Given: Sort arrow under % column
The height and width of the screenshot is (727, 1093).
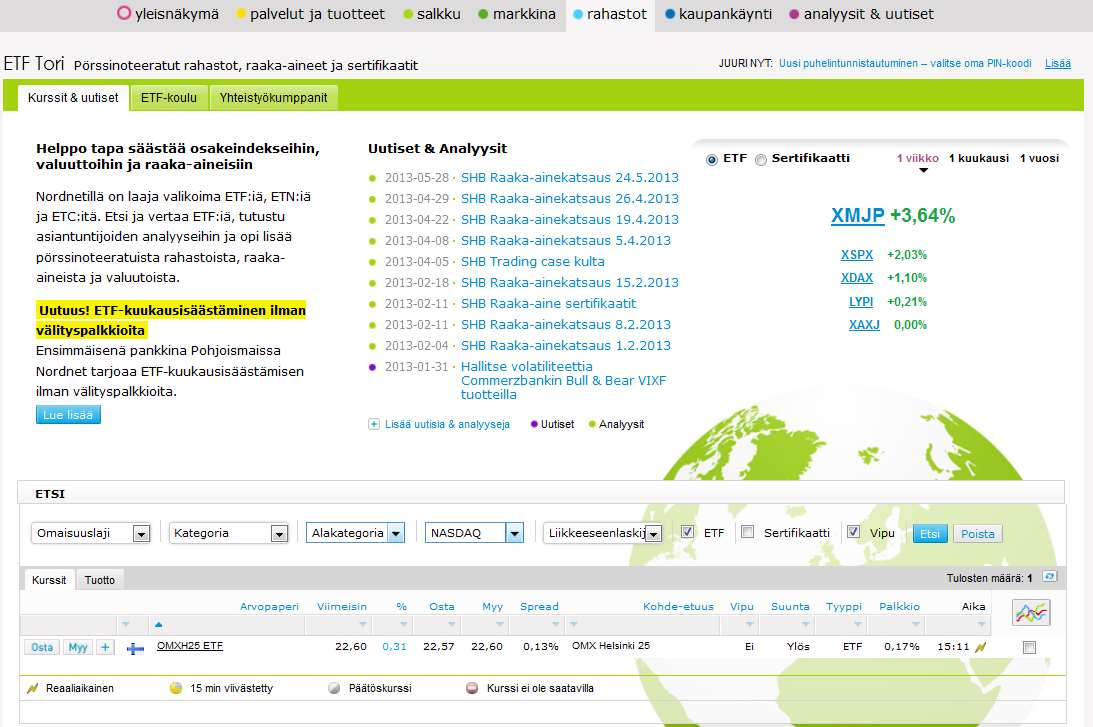Looking at the screenshot, I should [x=404, y=625].
